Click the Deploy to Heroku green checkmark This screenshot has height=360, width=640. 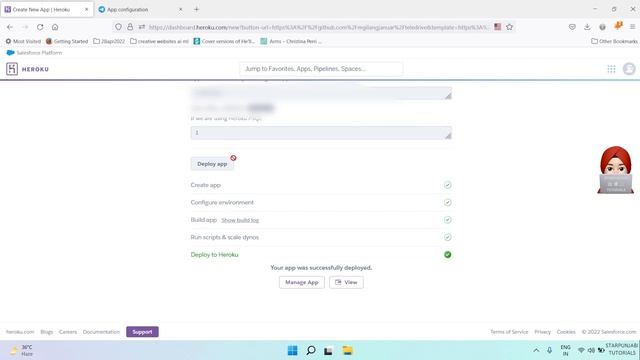coord(447,255)
